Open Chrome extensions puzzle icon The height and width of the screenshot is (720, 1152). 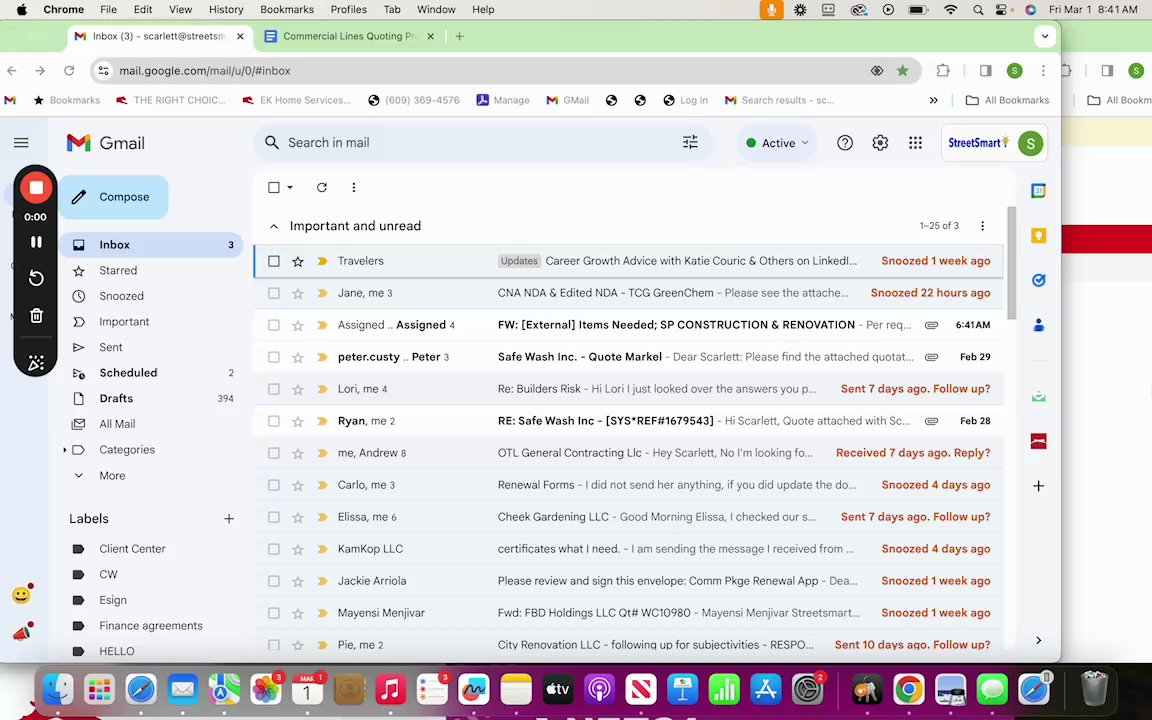943,71
